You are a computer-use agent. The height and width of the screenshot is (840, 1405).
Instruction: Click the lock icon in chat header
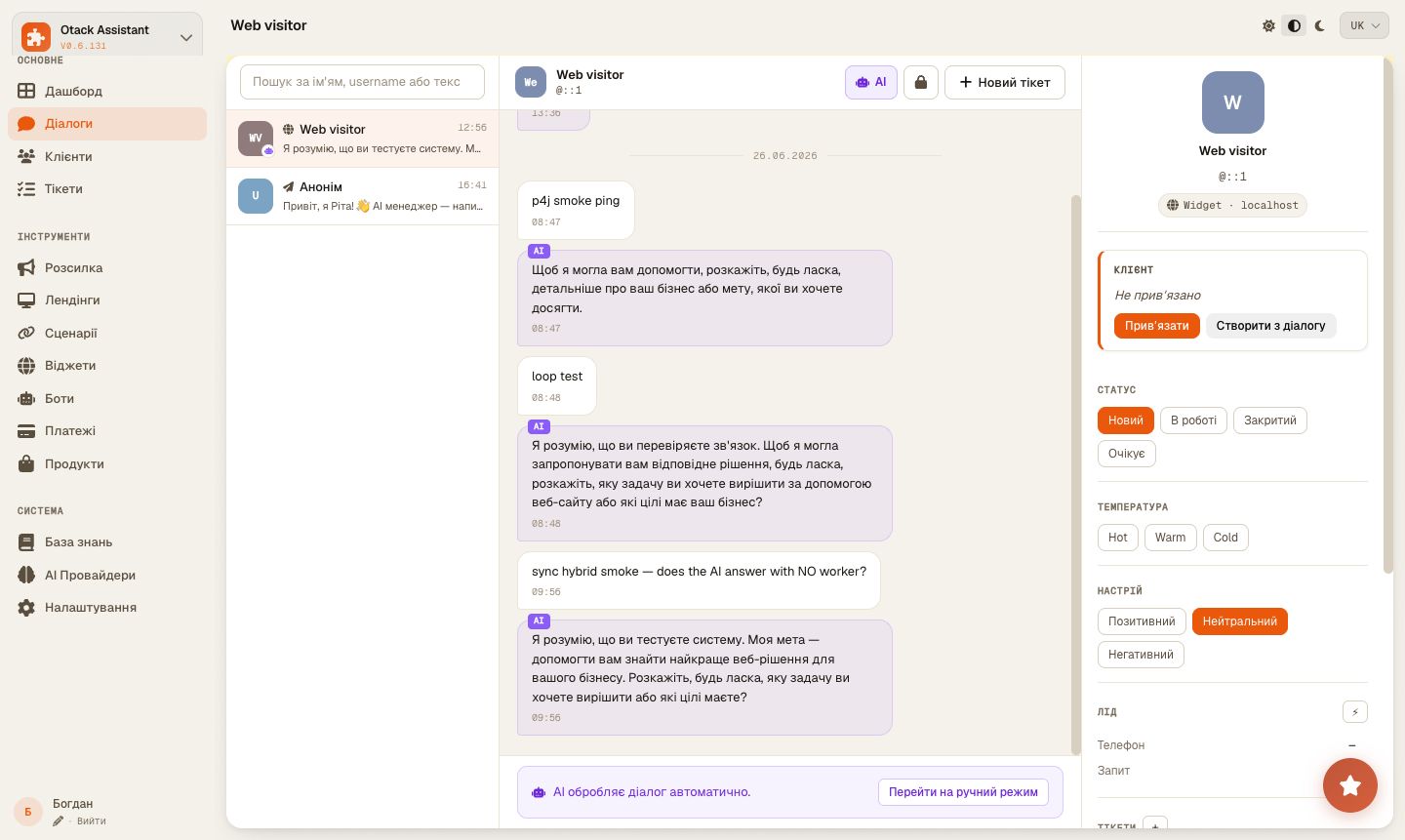(x=920, y=82)
